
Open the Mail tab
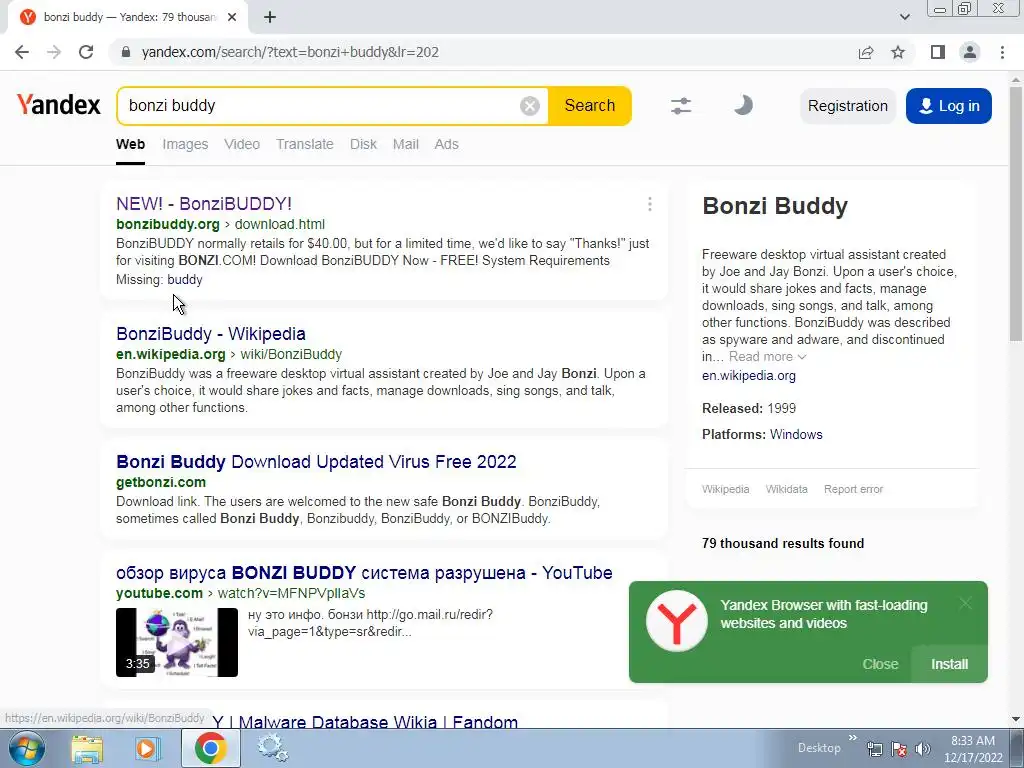click(406, 144)
